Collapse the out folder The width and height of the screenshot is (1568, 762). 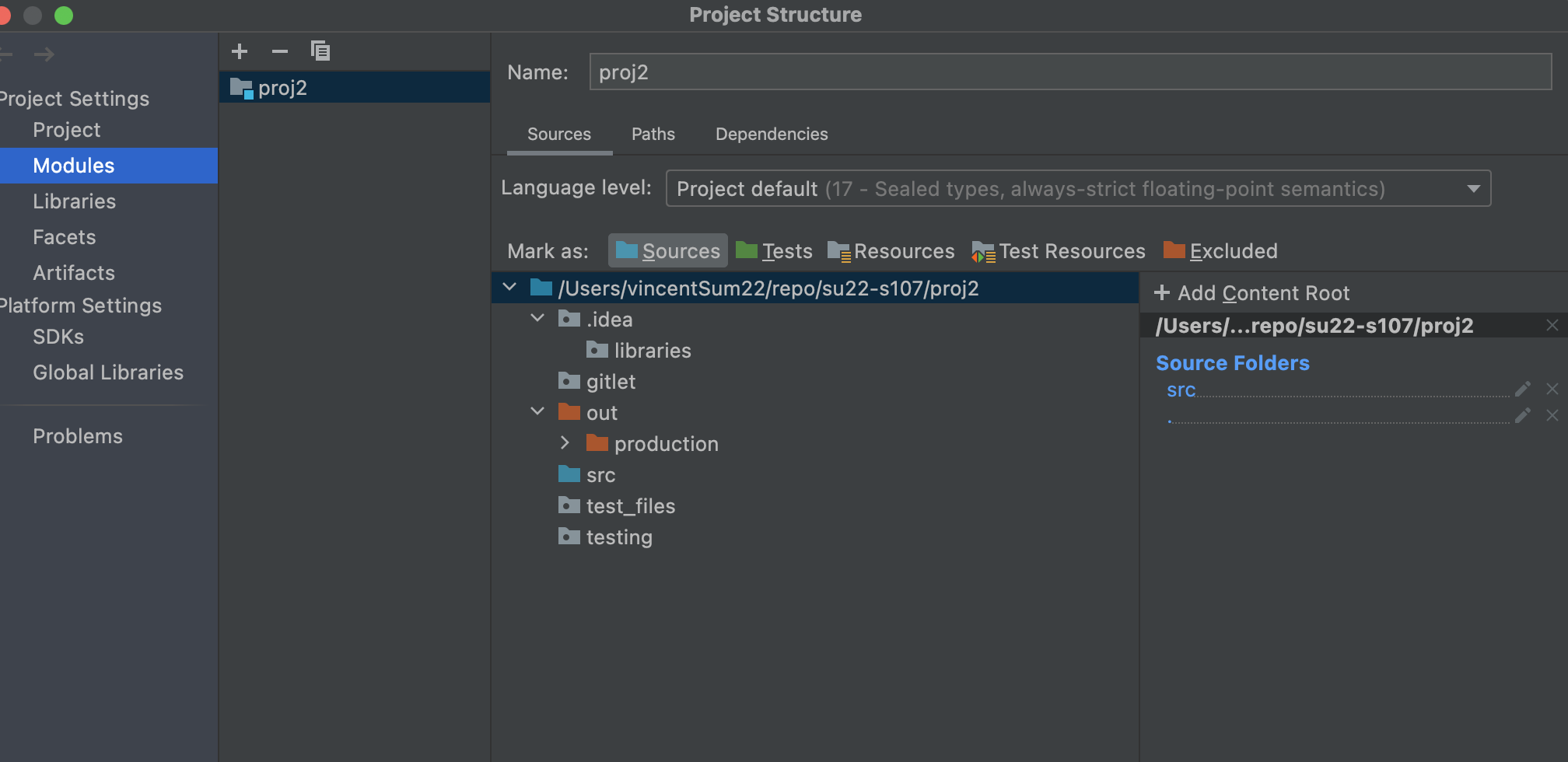click(537, 411)
